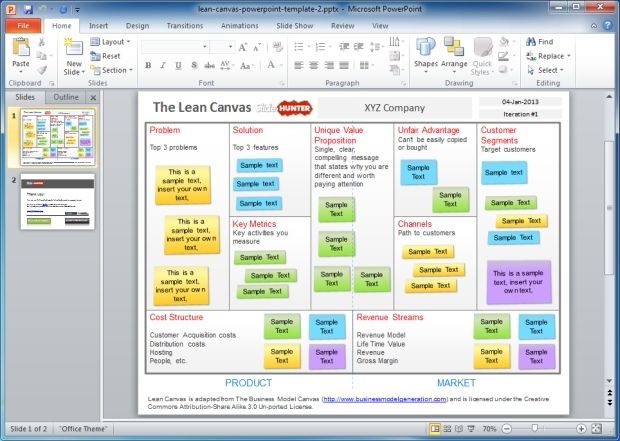
Task: Center the text alignment
Action: [314, 65]
